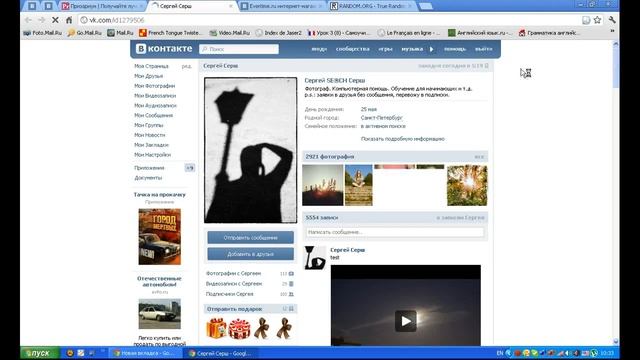Click Санкт-Петербург hometown link
This screenshot has width=640, height=360.
[x=382, y=118]
